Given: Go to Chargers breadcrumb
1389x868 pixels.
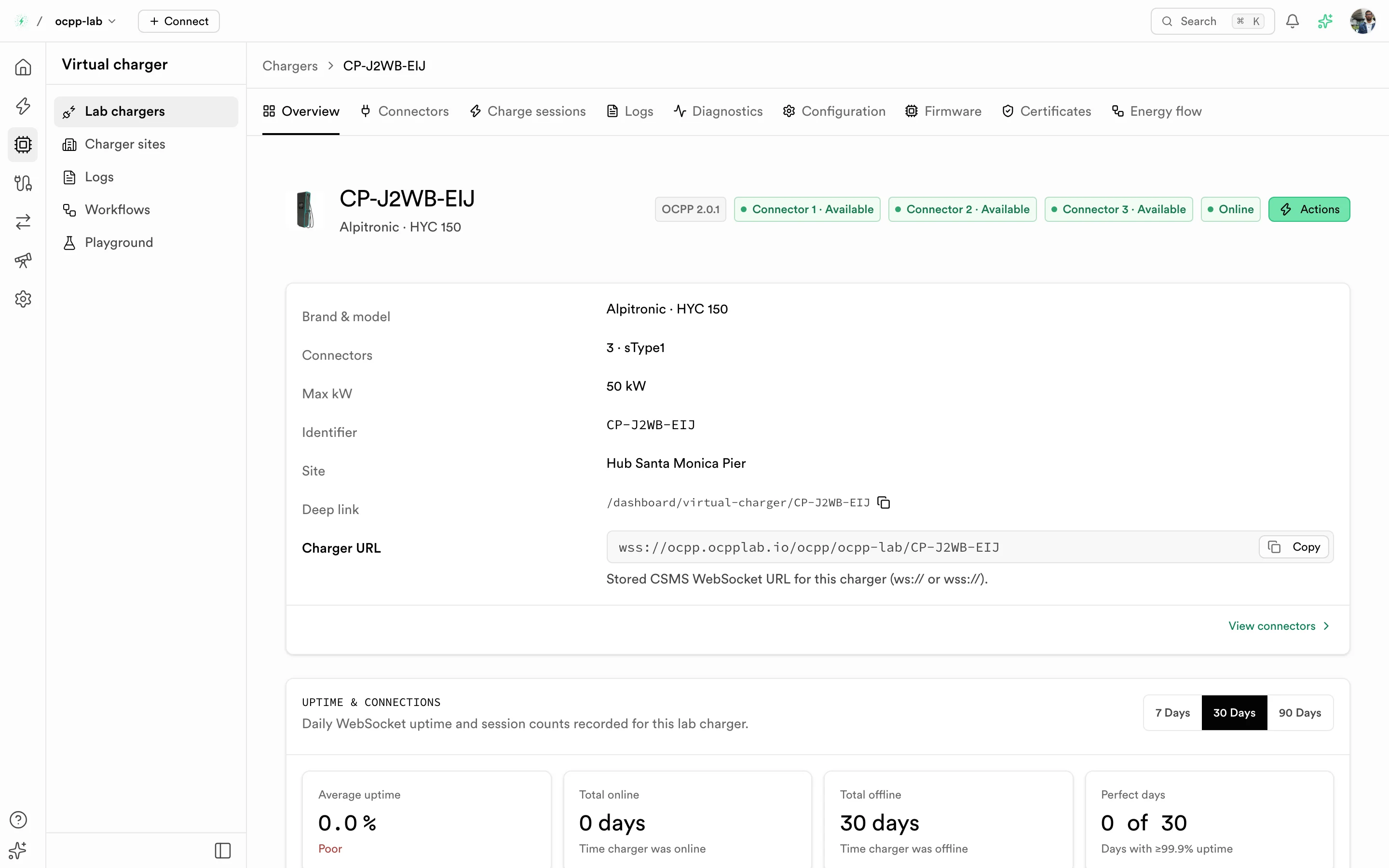Looking at the screenshot, I should coord(290,66).
